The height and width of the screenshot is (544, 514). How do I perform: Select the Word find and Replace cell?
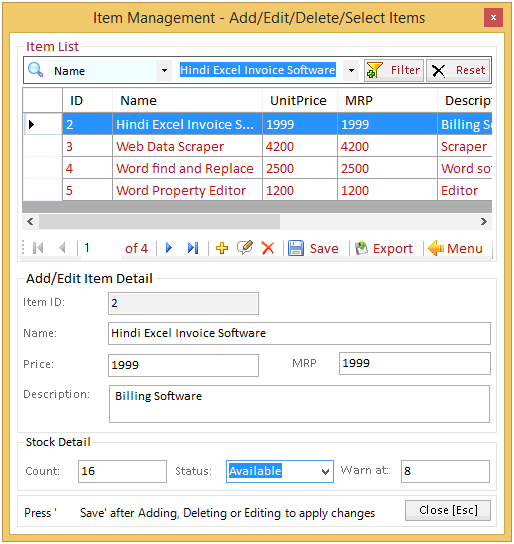(x=187, y=168)
